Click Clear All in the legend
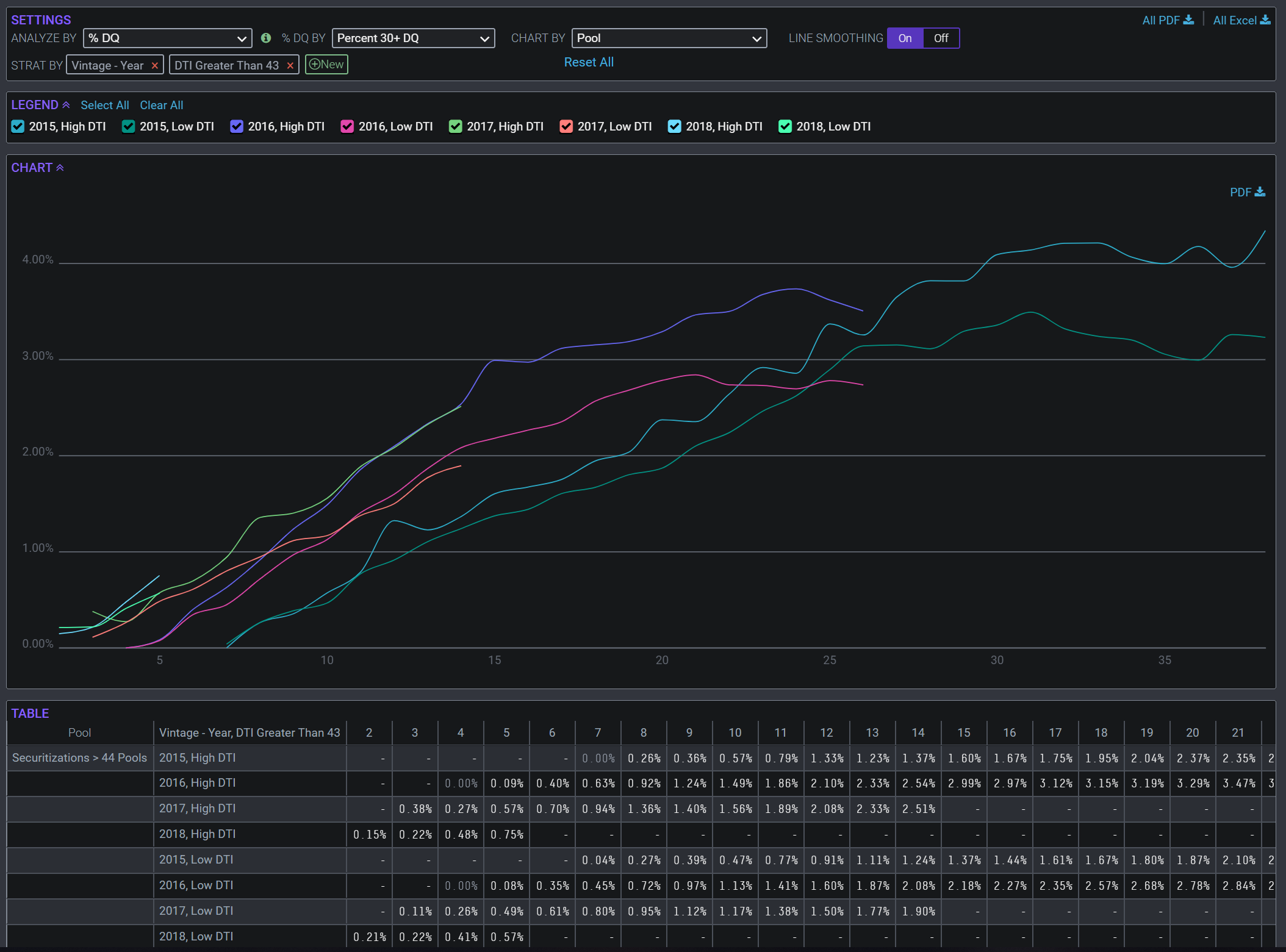This screenshot has height=952, width=1286. (161, 105)
